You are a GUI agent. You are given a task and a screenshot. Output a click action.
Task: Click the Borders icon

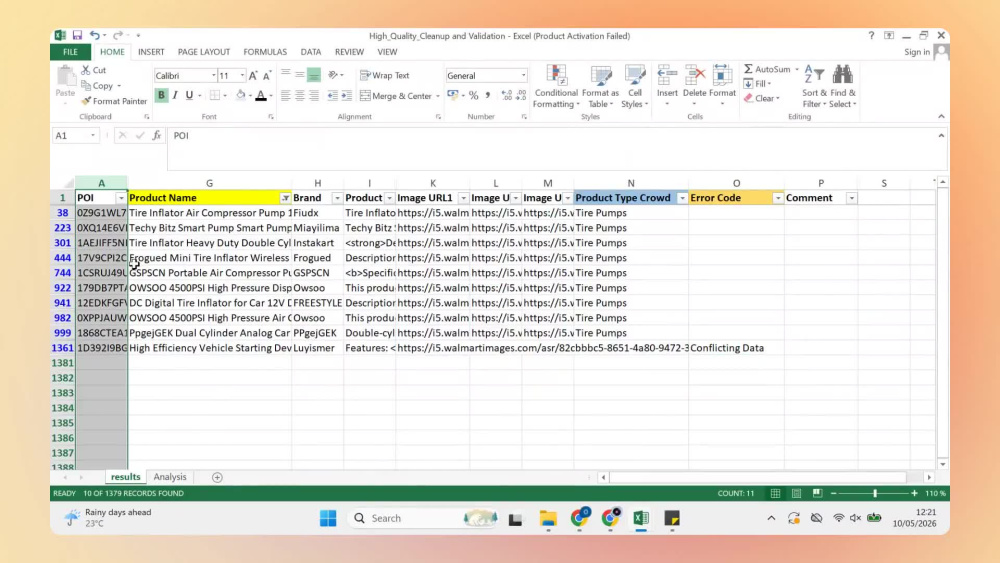click(215, 96)
